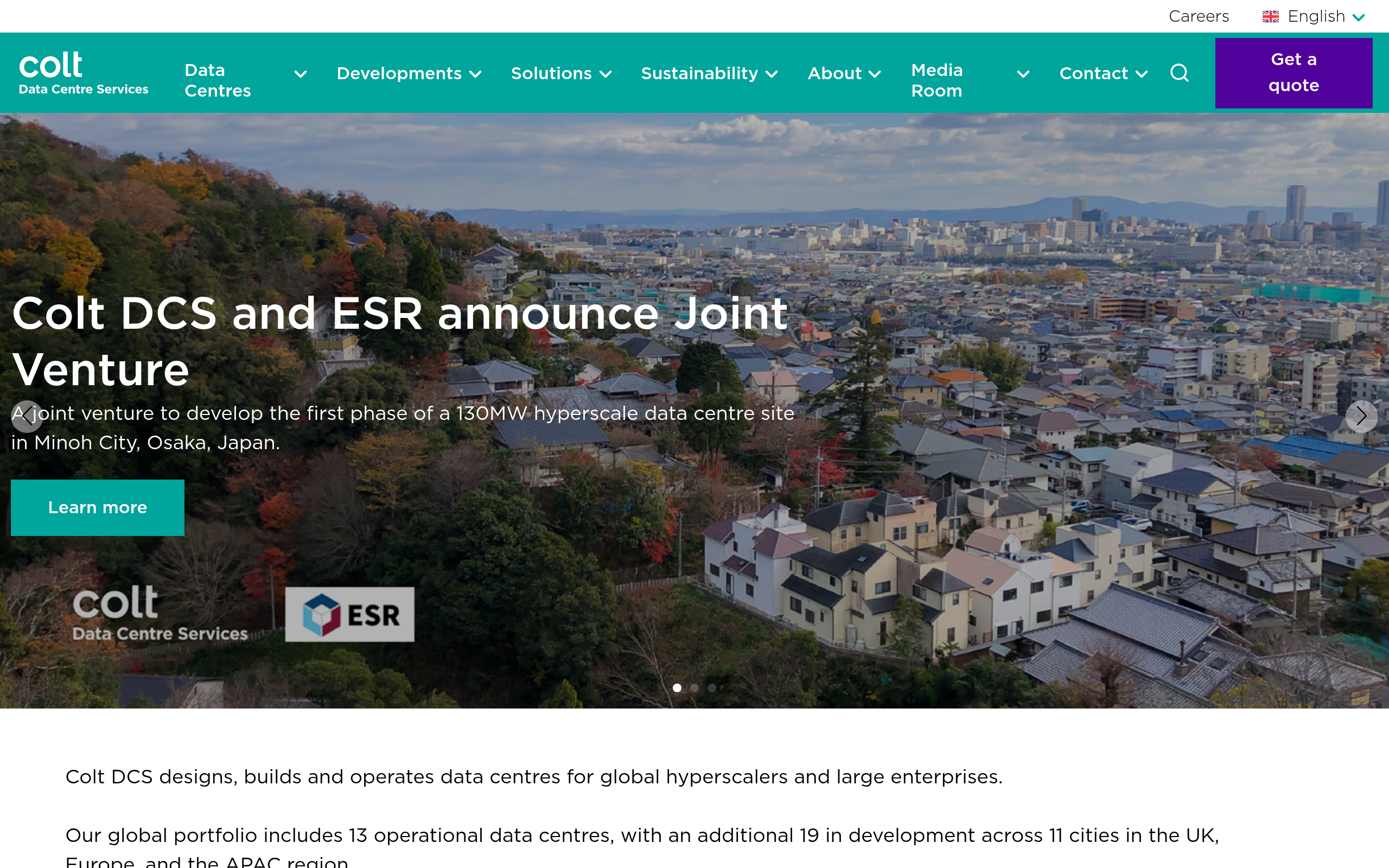1389x868 pixels.
Task: Open the Solutions menu item
Action: tap(551, 73)
